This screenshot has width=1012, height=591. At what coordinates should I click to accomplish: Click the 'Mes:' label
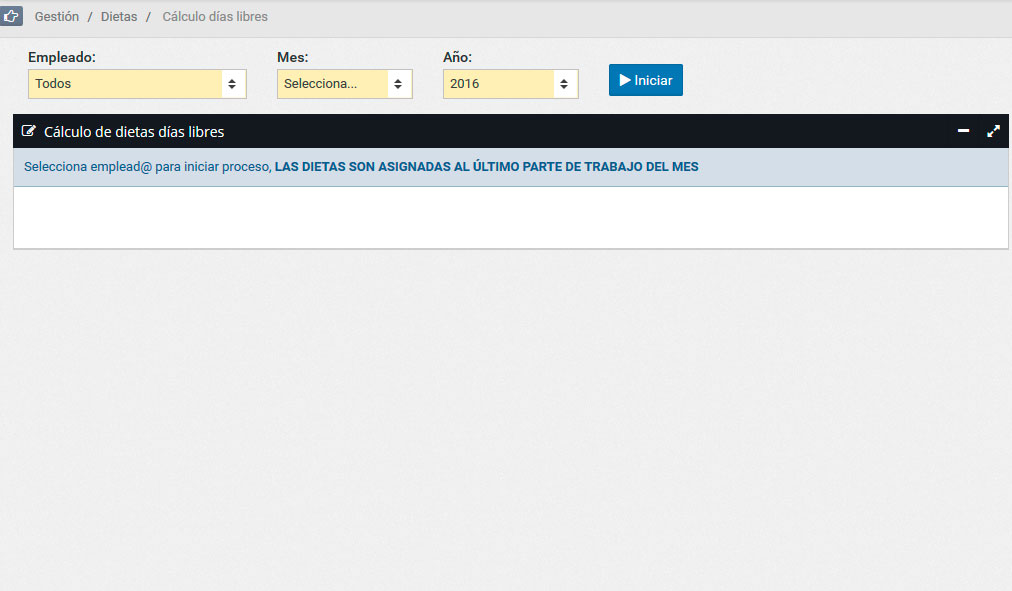coord(292,57)
